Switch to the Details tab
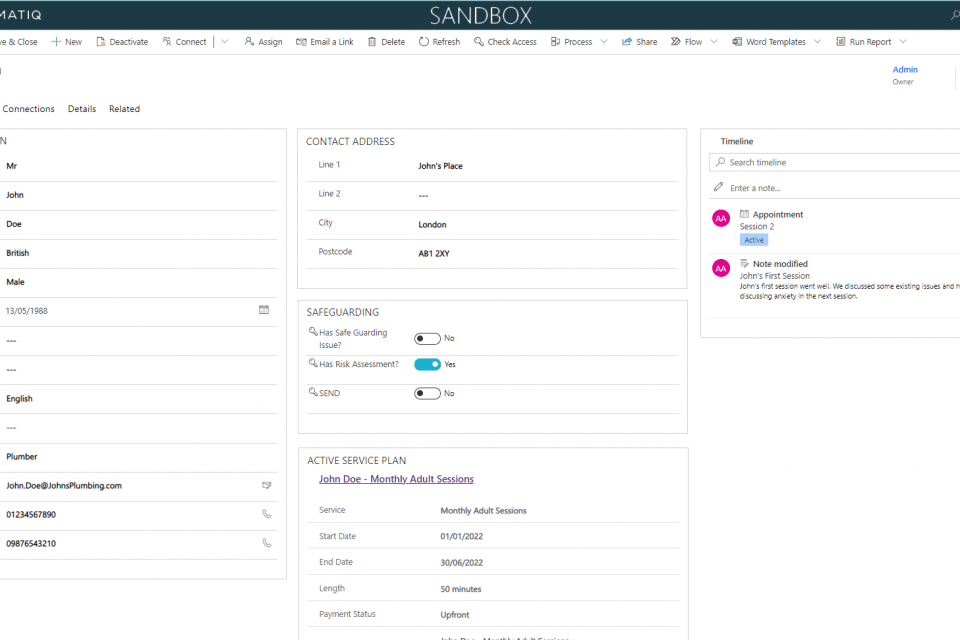The height and width of the screenshot is (640, 960). [82, 109]
